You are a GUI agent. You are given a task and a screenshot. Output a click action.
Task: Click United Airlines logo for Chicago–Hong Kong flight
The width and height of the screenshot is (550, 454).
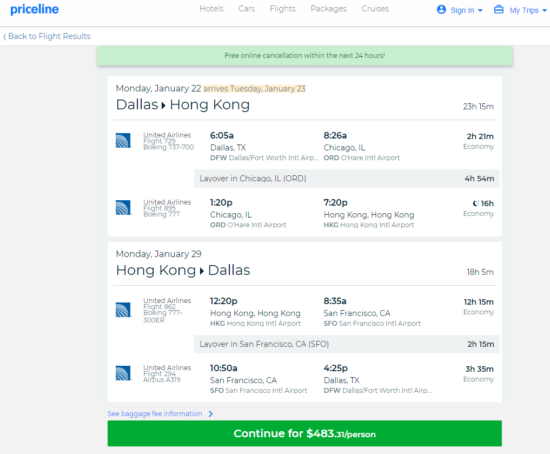[123, 207]
